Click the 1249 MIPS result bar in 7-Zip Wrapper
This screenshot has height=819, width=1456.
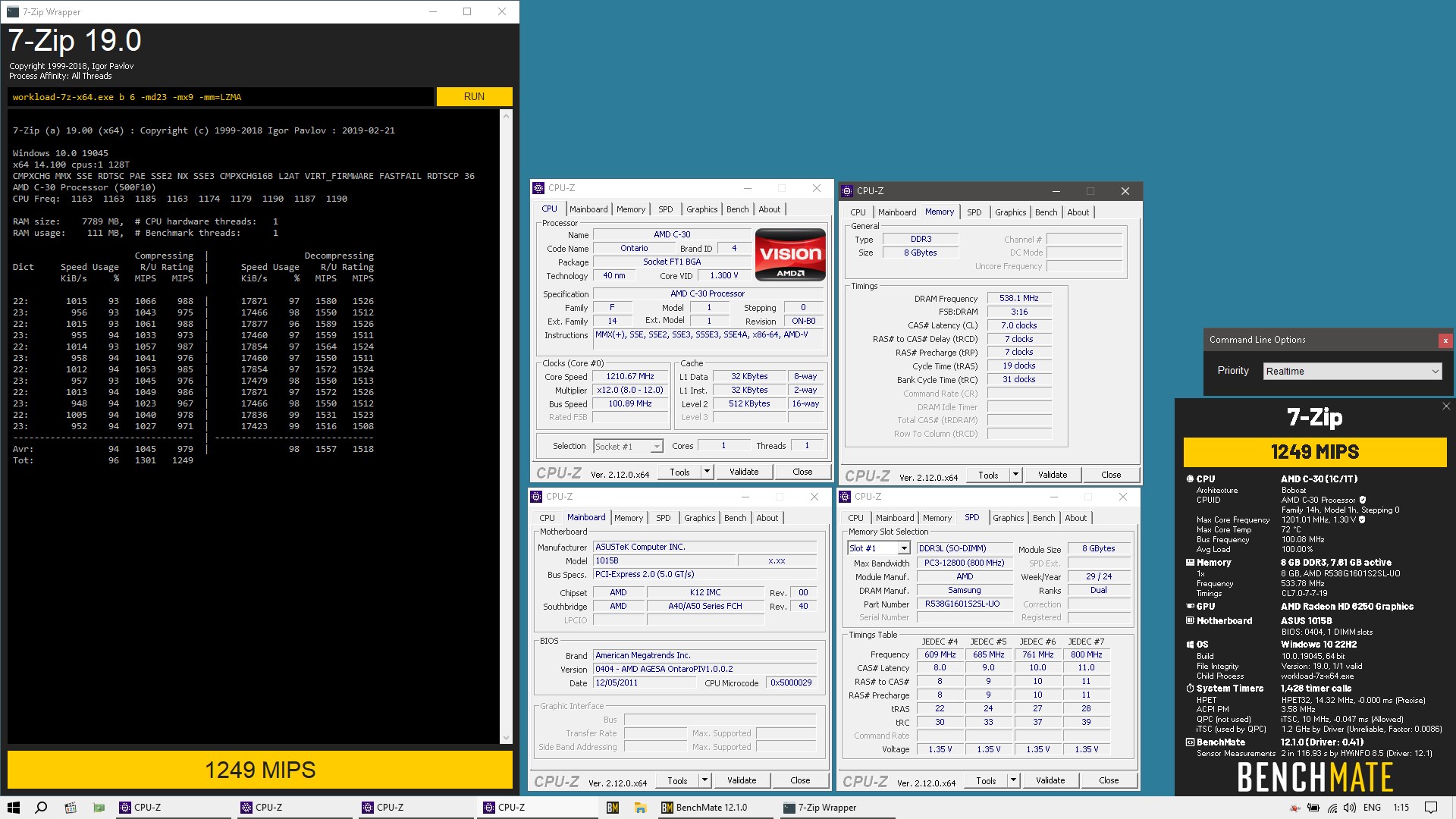pos(260,770)
